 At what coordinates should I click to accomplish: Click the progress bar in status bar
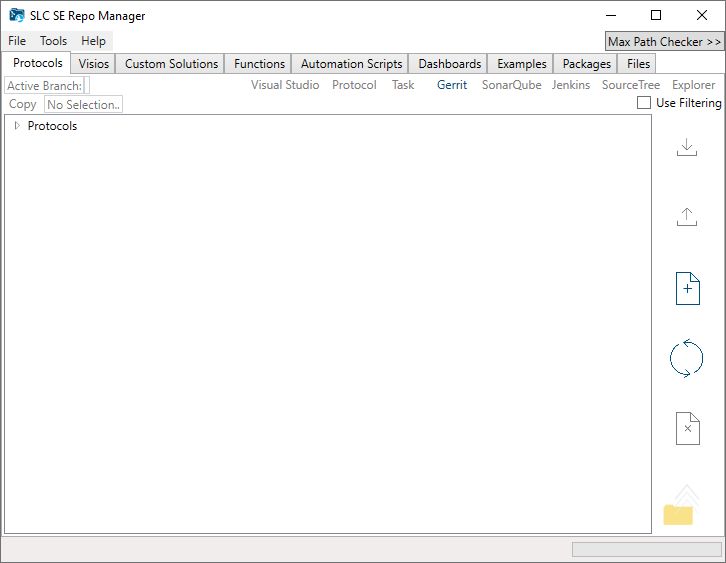coord(647,549)
